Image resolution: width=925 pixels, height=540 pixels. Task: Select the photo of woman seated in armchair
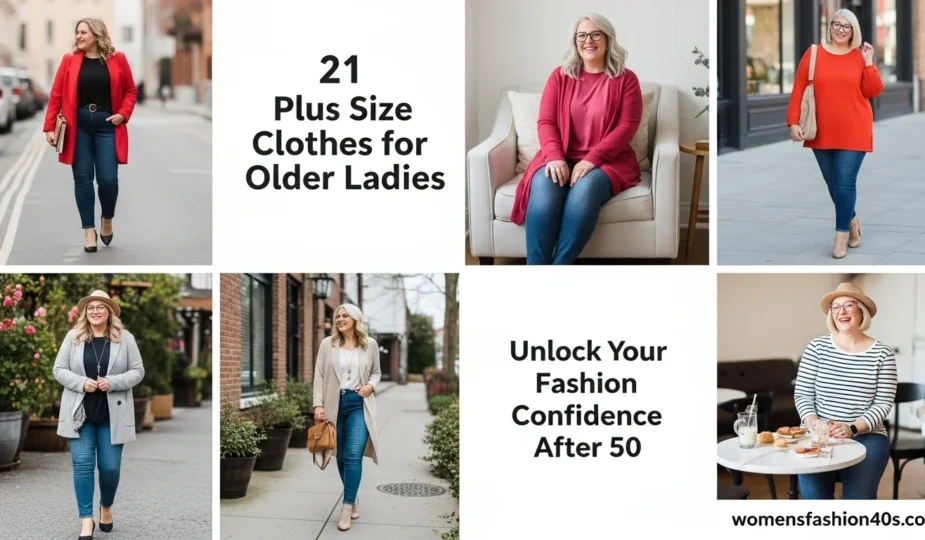click(x=587, y=132)
